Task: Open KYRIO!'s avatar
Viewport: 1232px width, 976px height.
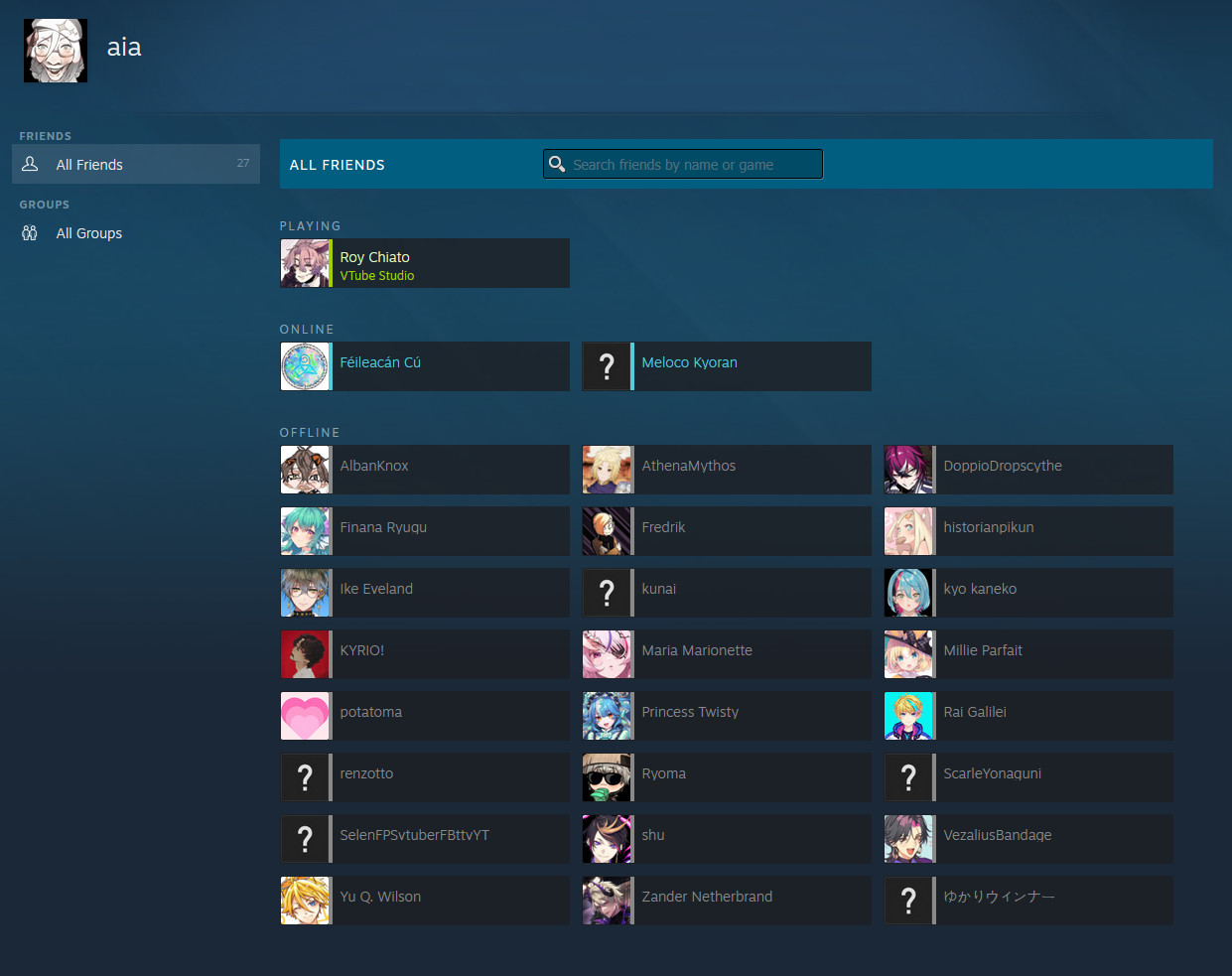Action: pos(305,654)
